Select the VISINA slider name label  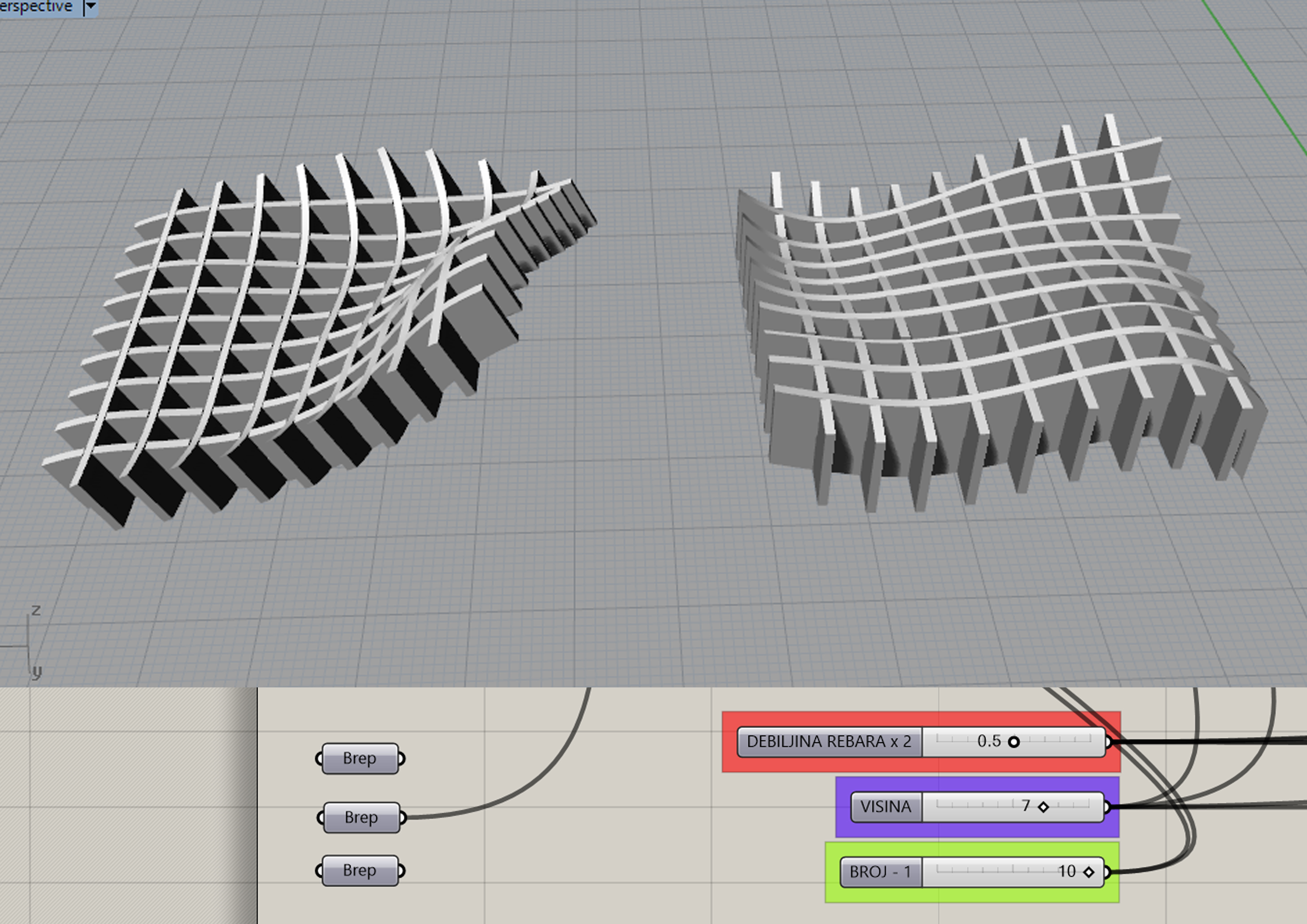[x=886, y=807]
